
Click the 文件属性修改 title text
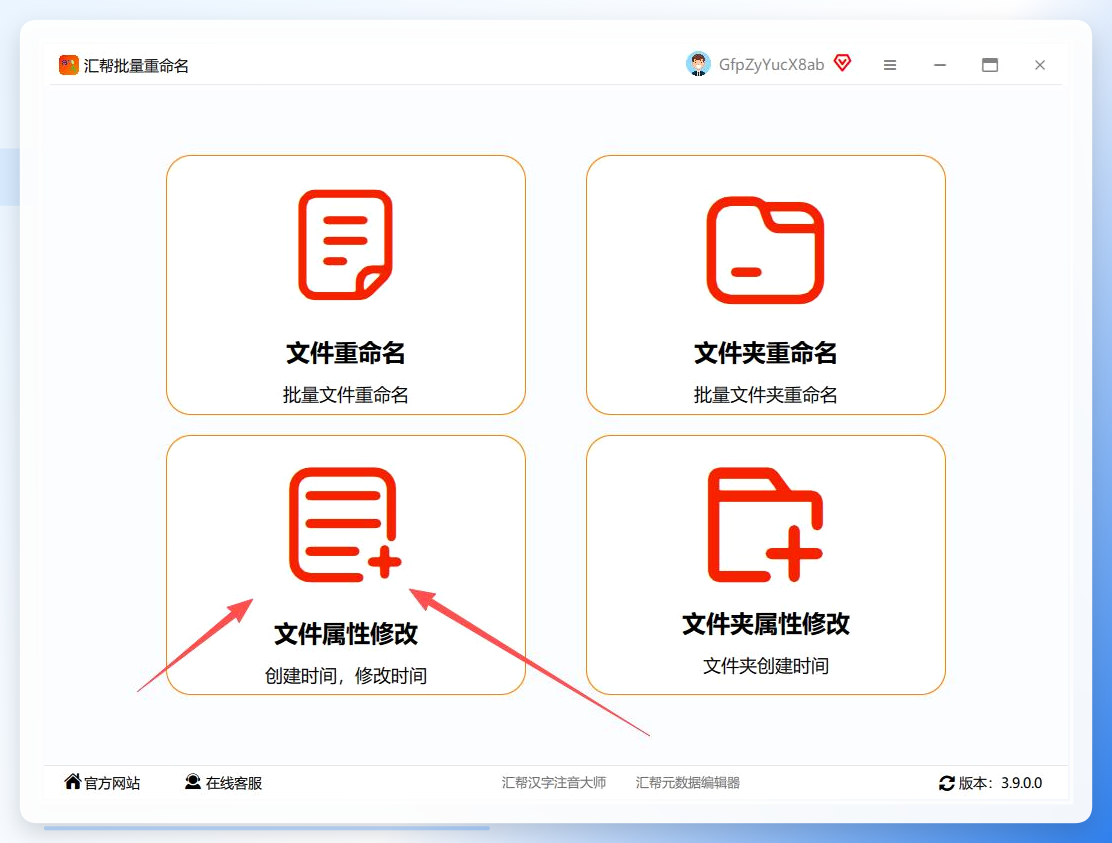click(345, 634)
